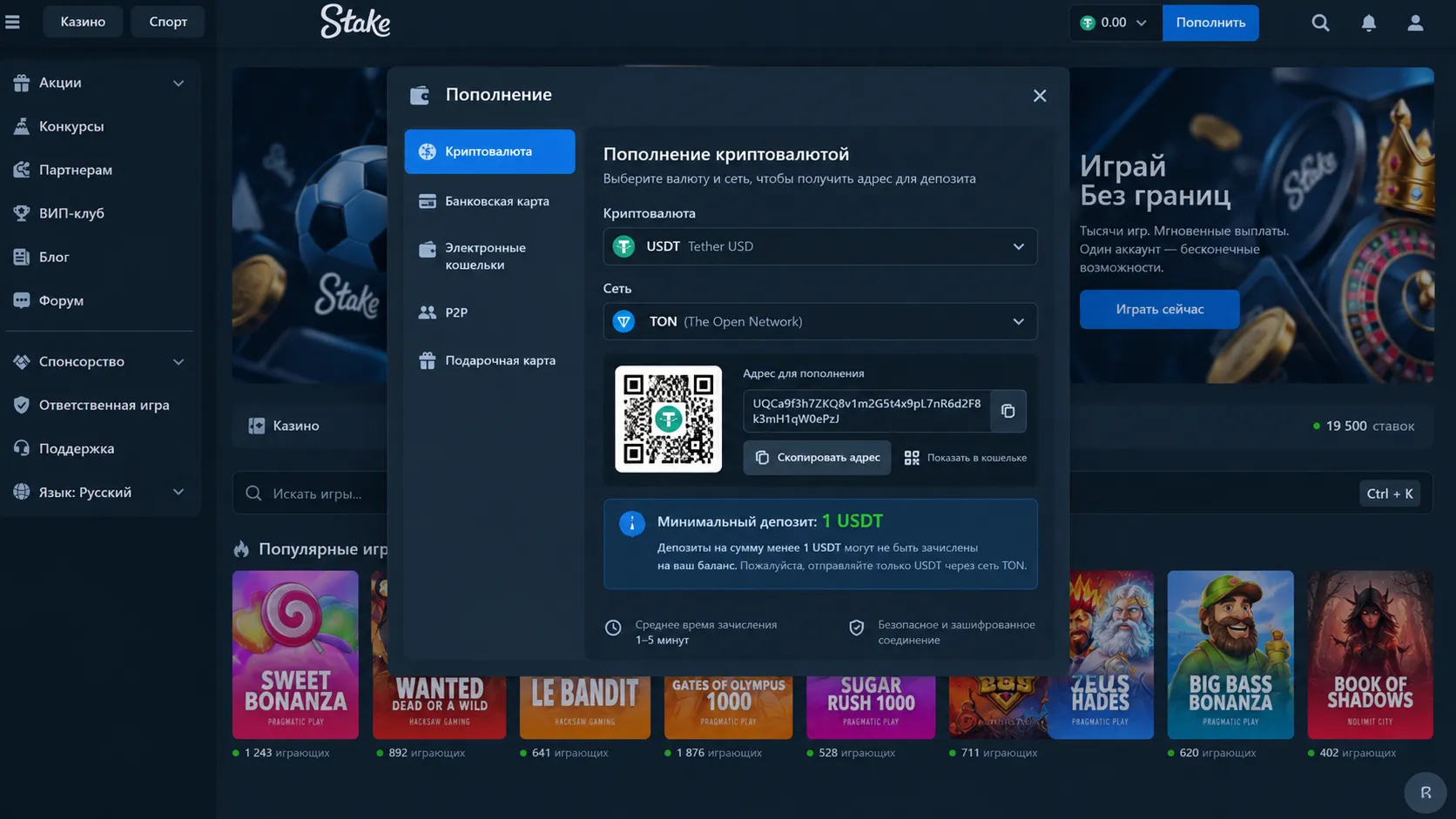Click the Конкурсы icon in sidebar
This screenshot has height=819, width=1456.
click(x=22, y=126)
